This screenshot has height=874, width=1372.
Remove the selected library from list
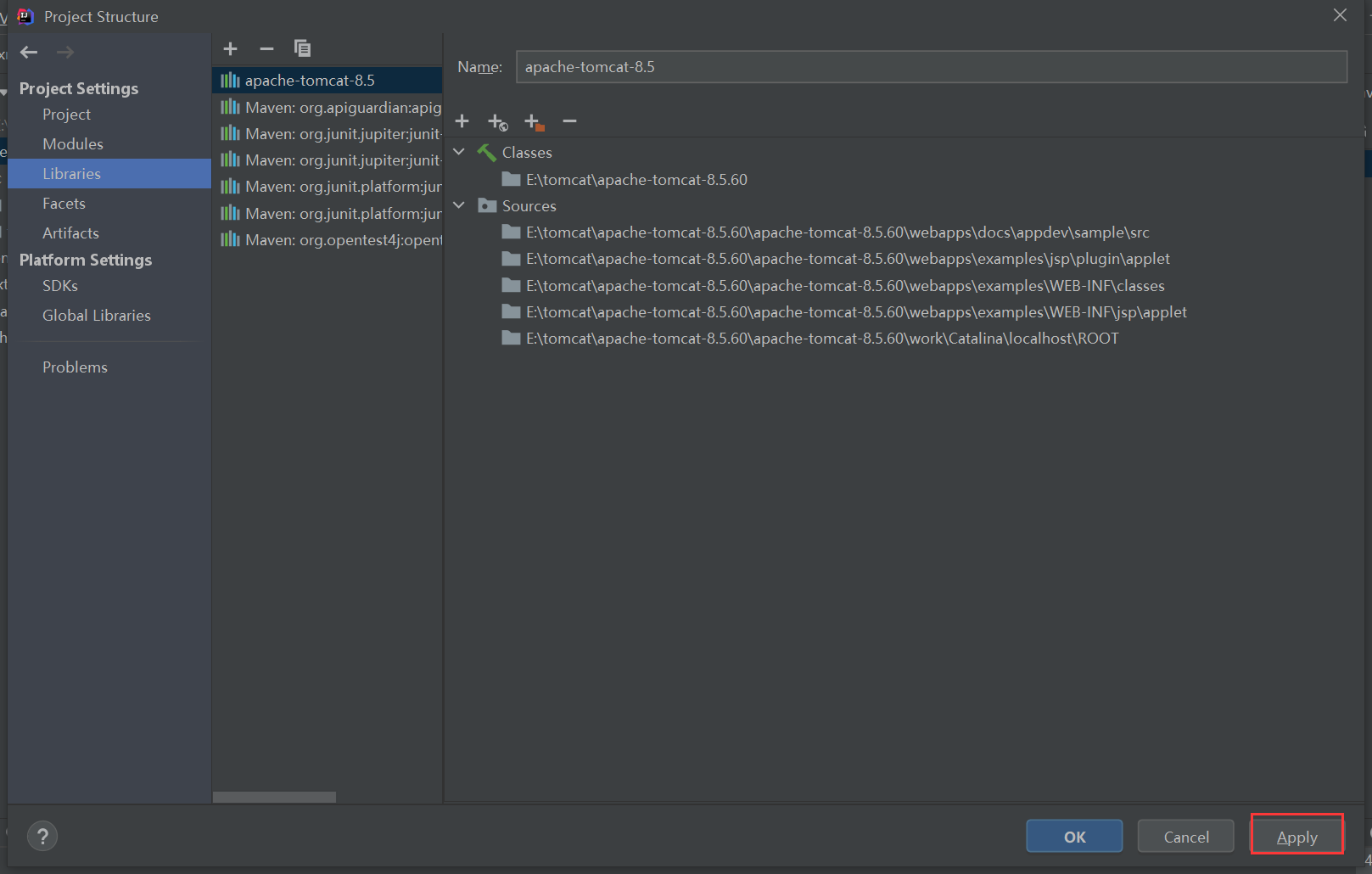(266, 48)
